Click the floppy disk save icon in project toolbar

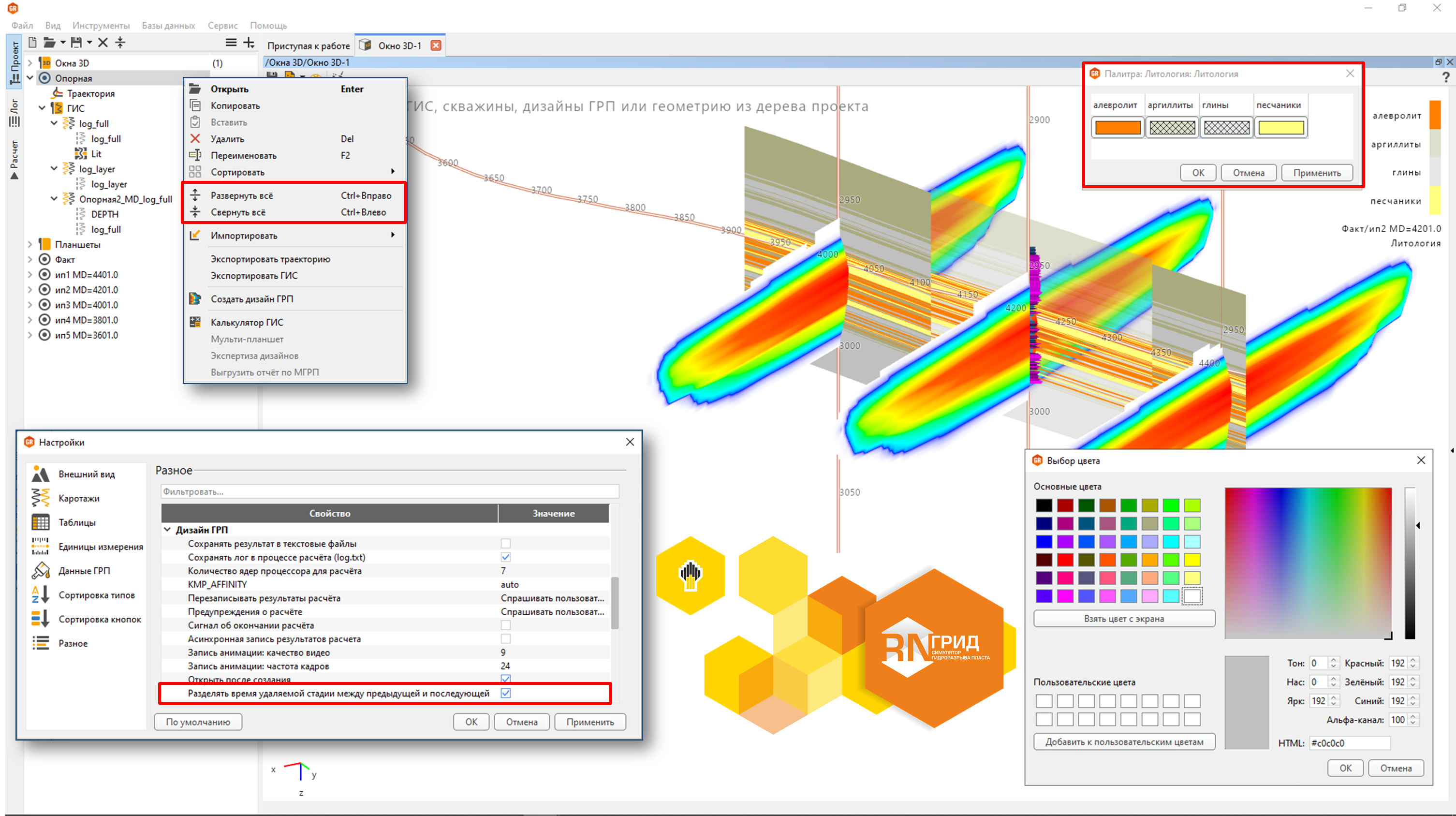(76, 43)
